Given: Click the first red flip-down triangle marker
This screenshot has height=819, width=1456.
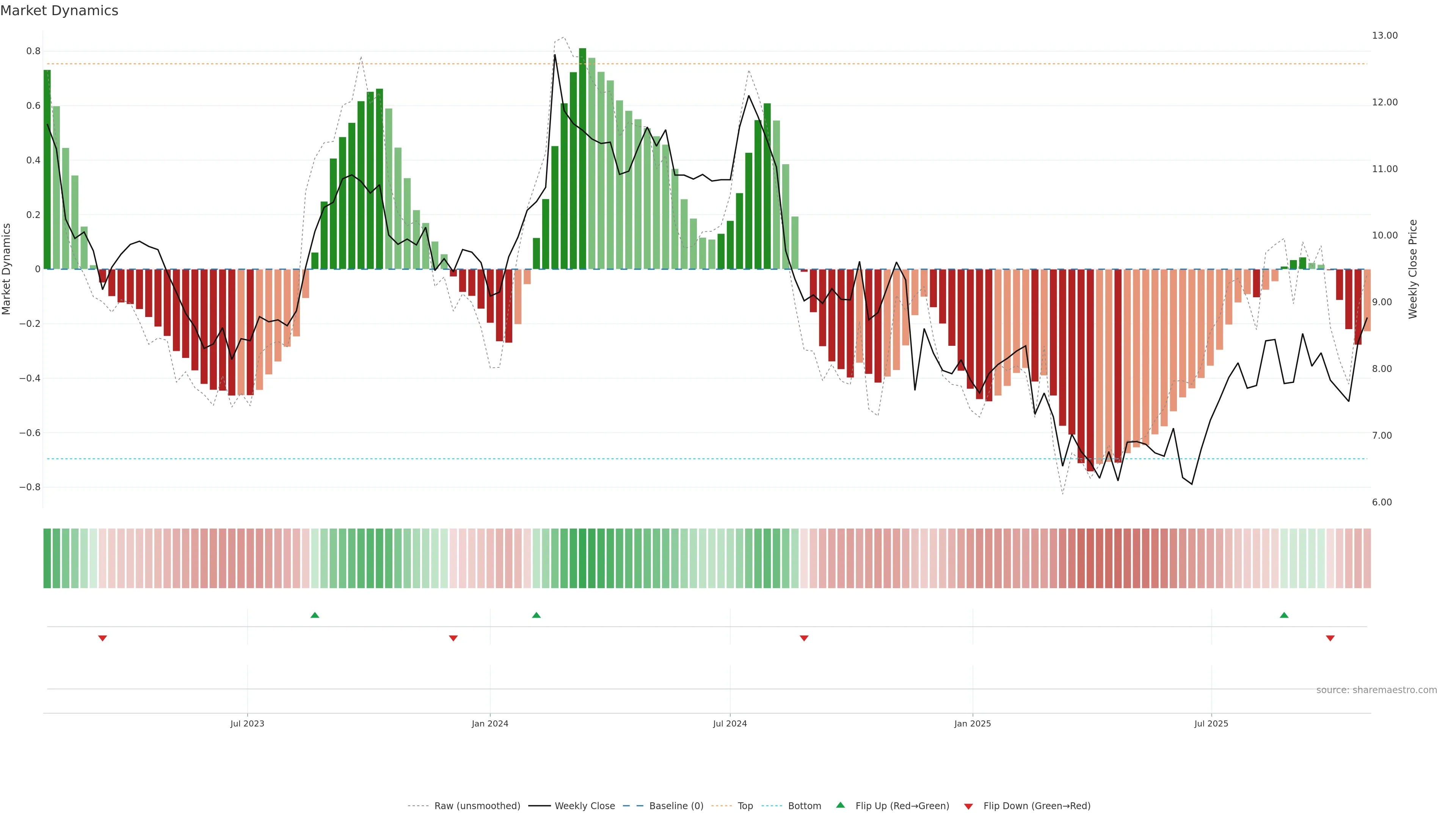Looking at the screenshot, I should point(102,638).
